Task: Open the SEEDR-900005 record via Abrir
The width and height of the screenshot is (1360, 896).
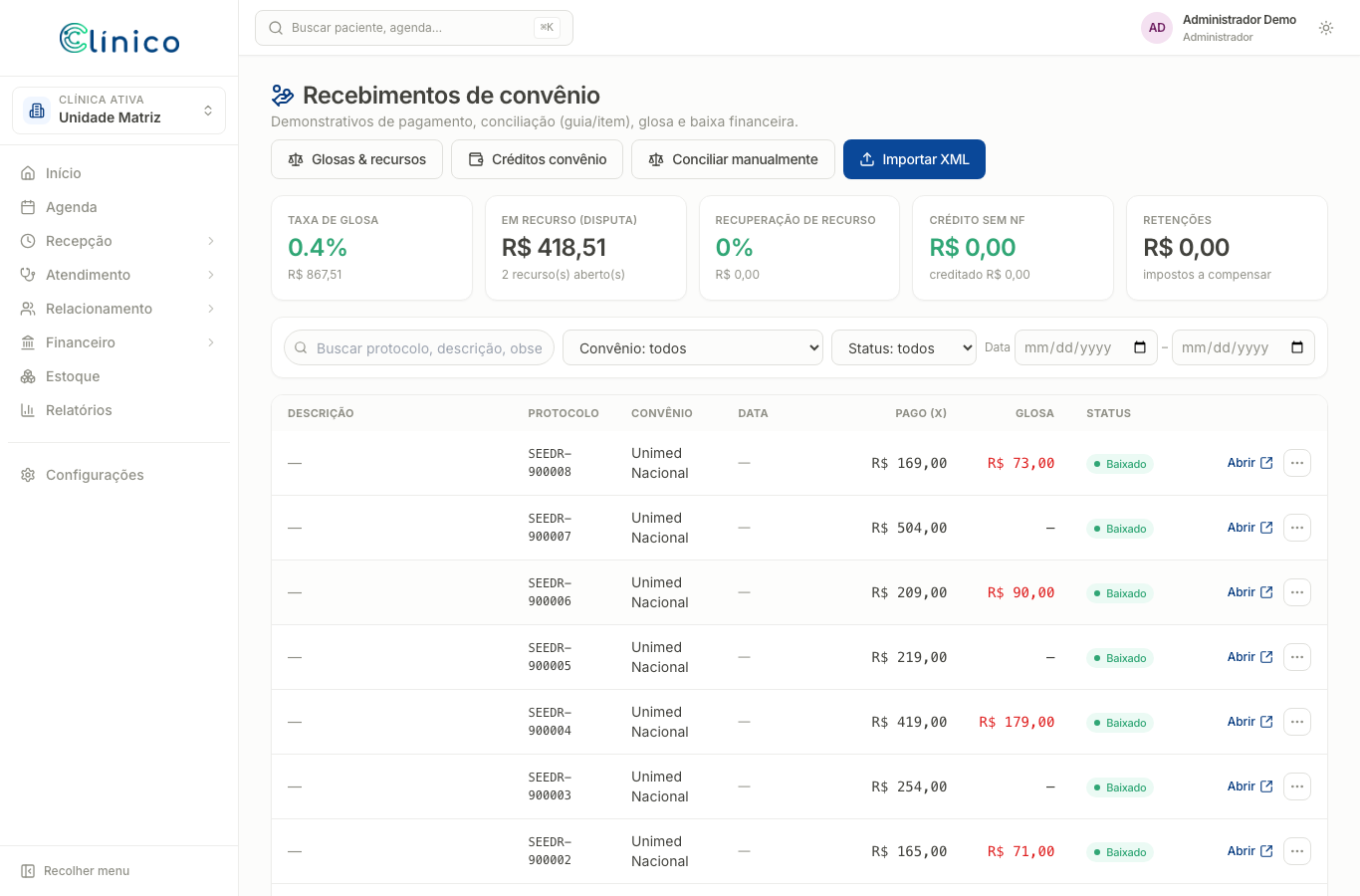Action: [1249, 657]
